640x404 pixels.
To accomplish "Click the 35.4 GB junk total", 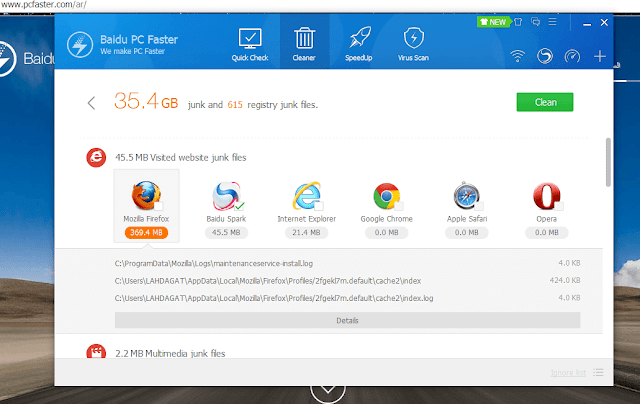I will pos(146,101).
